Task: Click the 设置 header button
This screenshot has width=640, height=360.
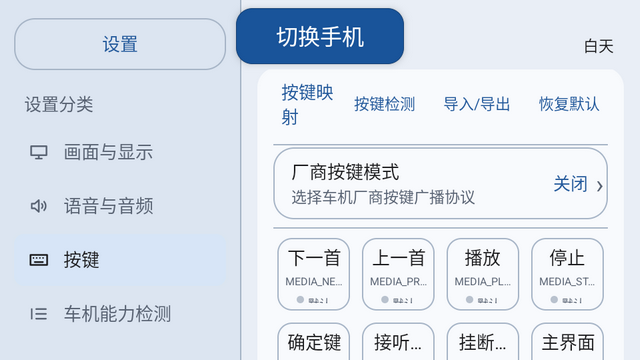Action: point(120,44)
